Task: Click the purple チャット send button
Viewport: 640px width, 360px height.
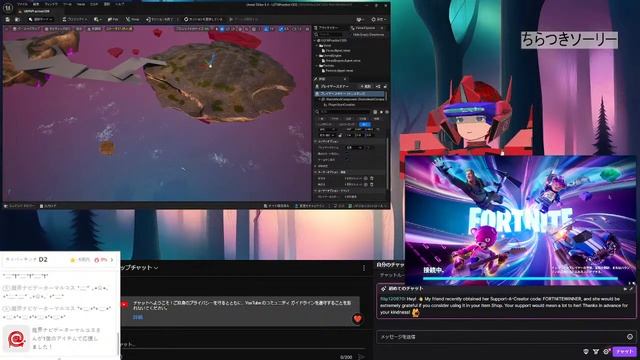Action: pyautogui.click(x=624, y=351)
